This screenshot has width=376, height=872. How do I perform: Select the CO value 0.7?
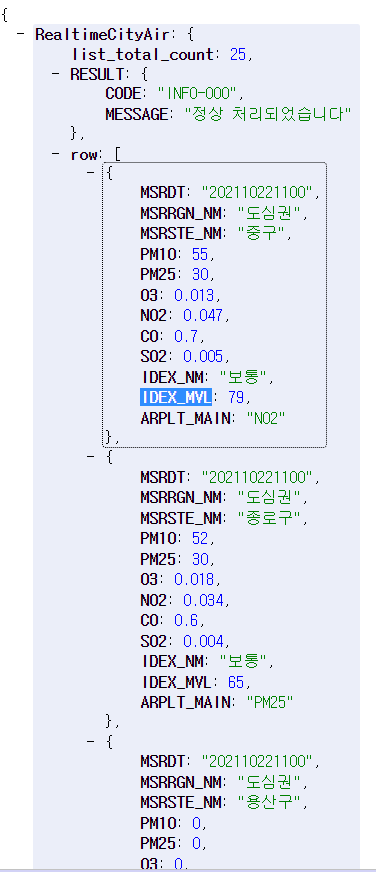187,336
